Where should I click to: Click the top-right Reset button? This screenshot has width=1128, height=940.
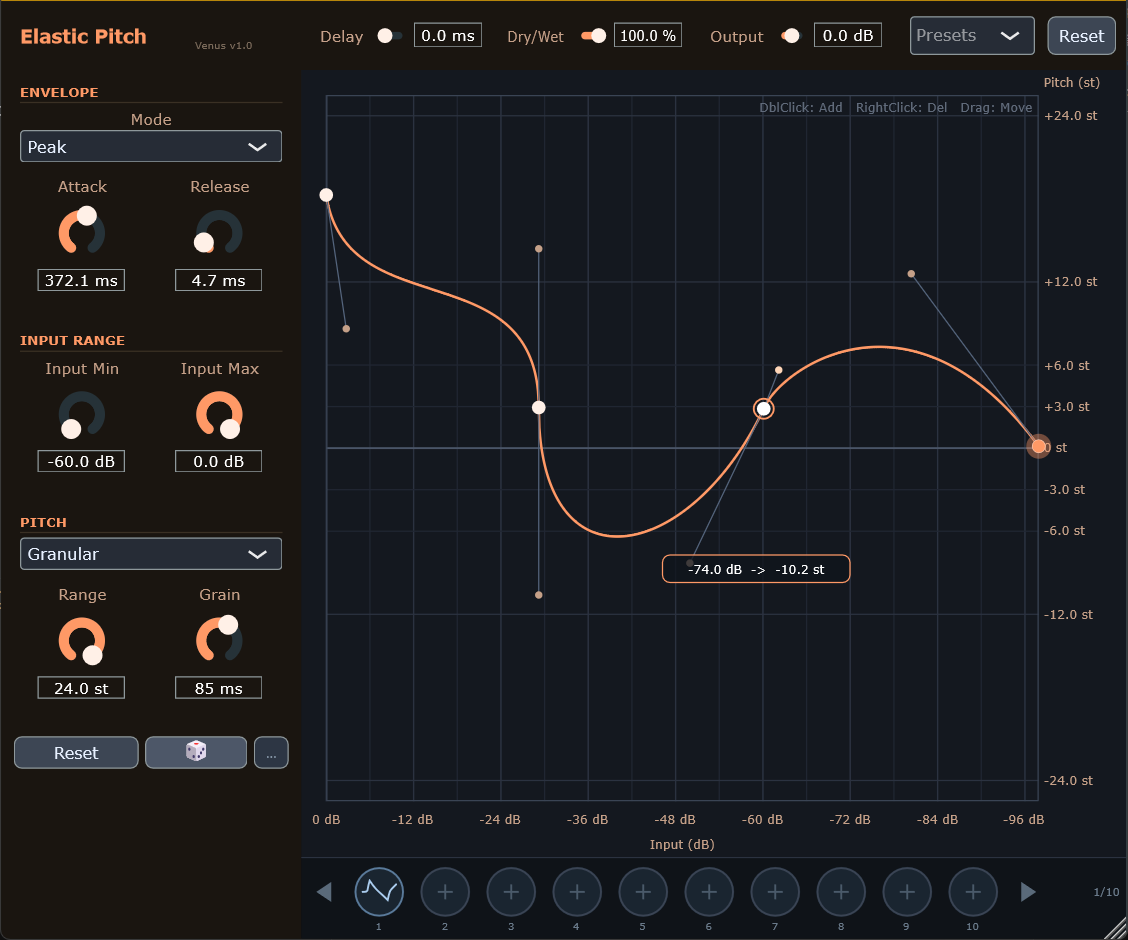[1081, 35]
